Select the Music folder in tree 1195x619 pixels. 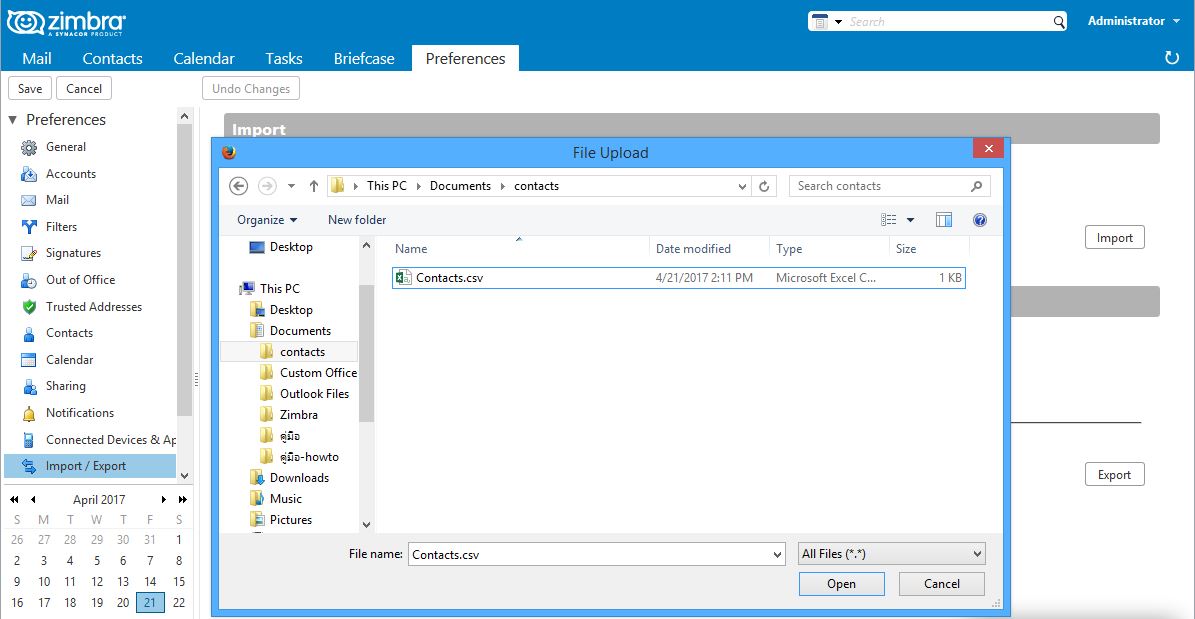(285, 499)
